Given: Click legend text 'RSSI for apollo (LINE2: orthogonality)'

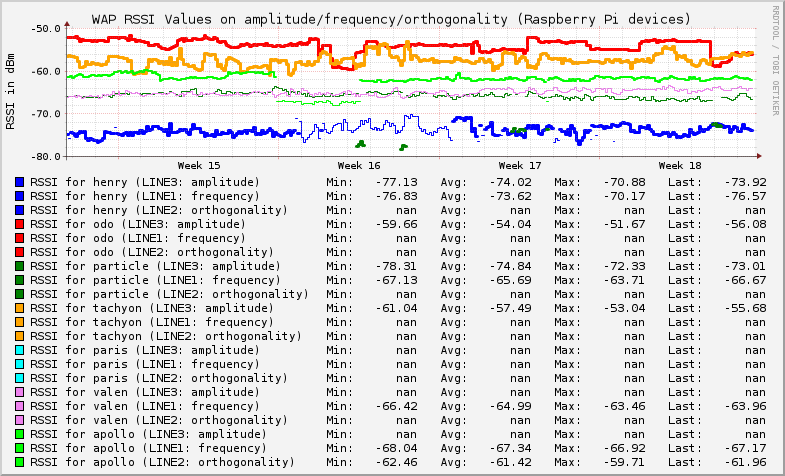Looking at the screenshot, I should click(x=163, y=462).
